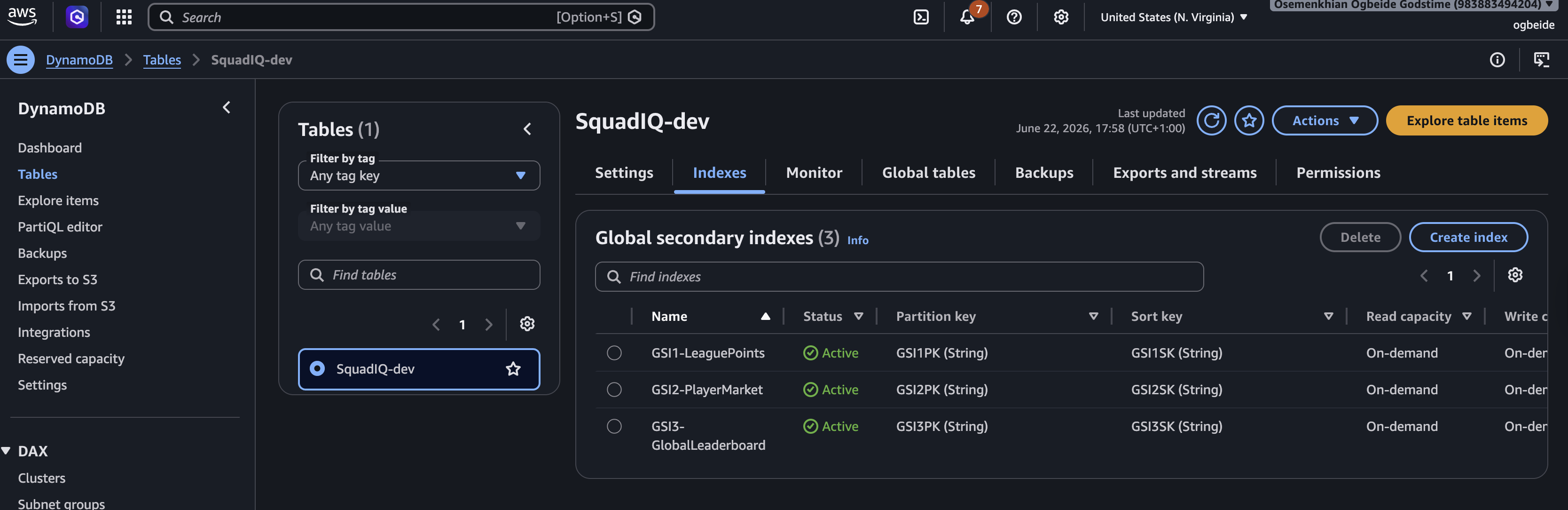This screenshot has height=510, width=1568.
Task: Click the Delete index button
Action: pyautogui.click(x=1360, y=237)
